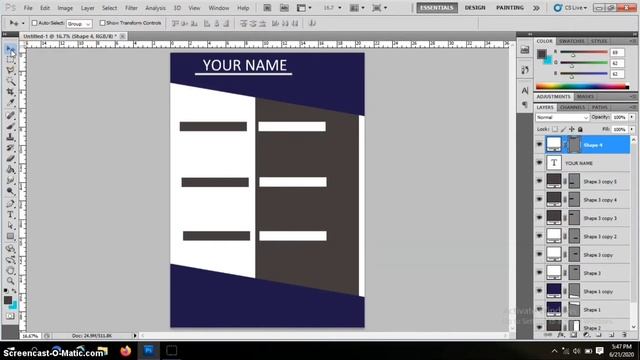Viewport: 640px width, 360px height.
Task: Open Move tool preset picker arrow
Action: (23, 23)
